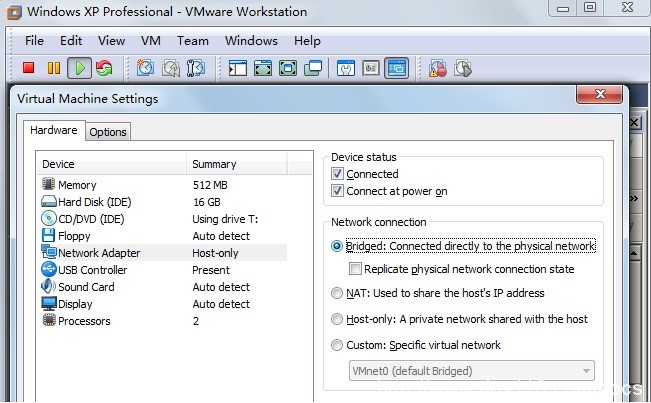Screen dimensions: 651x403
Task: Click the Reset virtual machine icon
Action: click(x=103, y=68)
